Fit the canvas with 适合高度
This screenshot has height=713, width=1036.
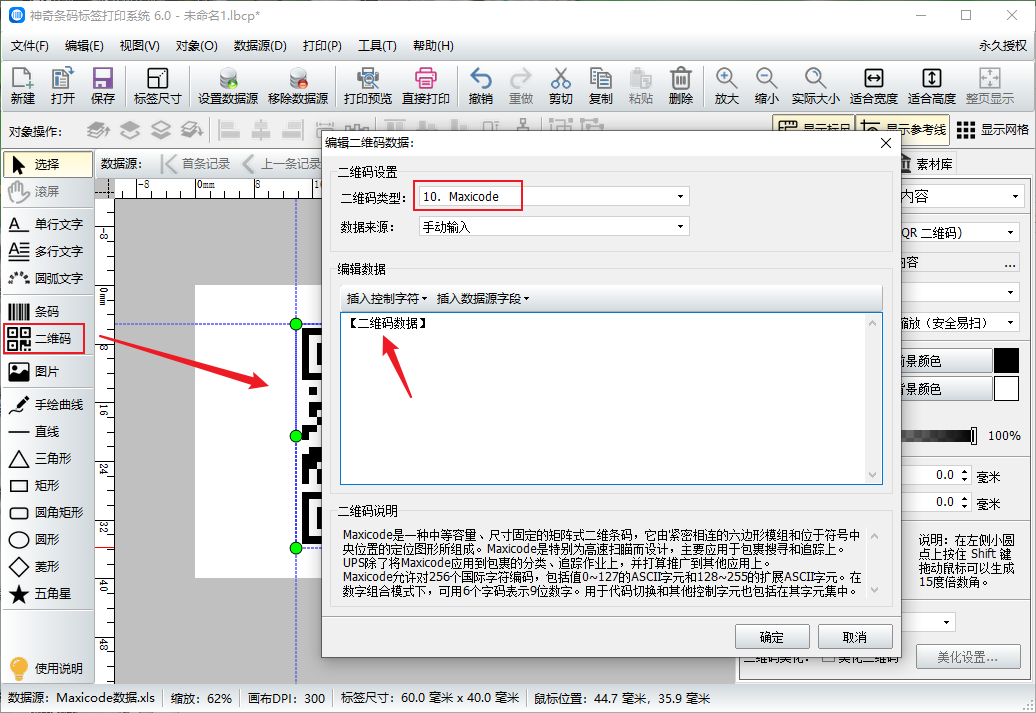tap(932, 86)
